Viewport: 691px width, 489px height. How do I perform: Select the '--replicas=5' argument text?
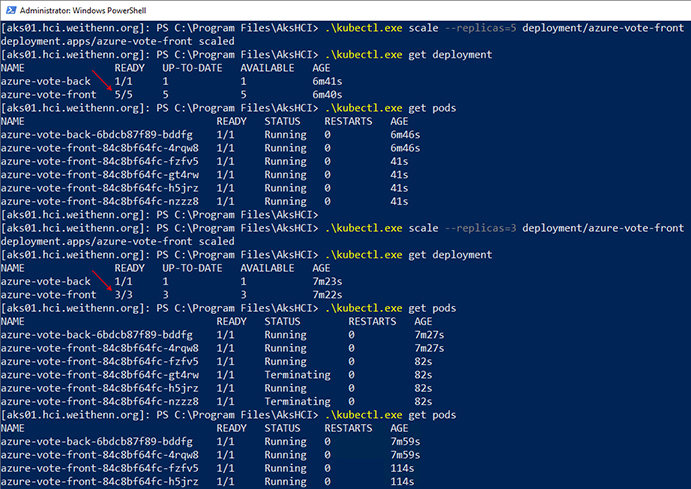pyautogui.click(x=480, y=28)
